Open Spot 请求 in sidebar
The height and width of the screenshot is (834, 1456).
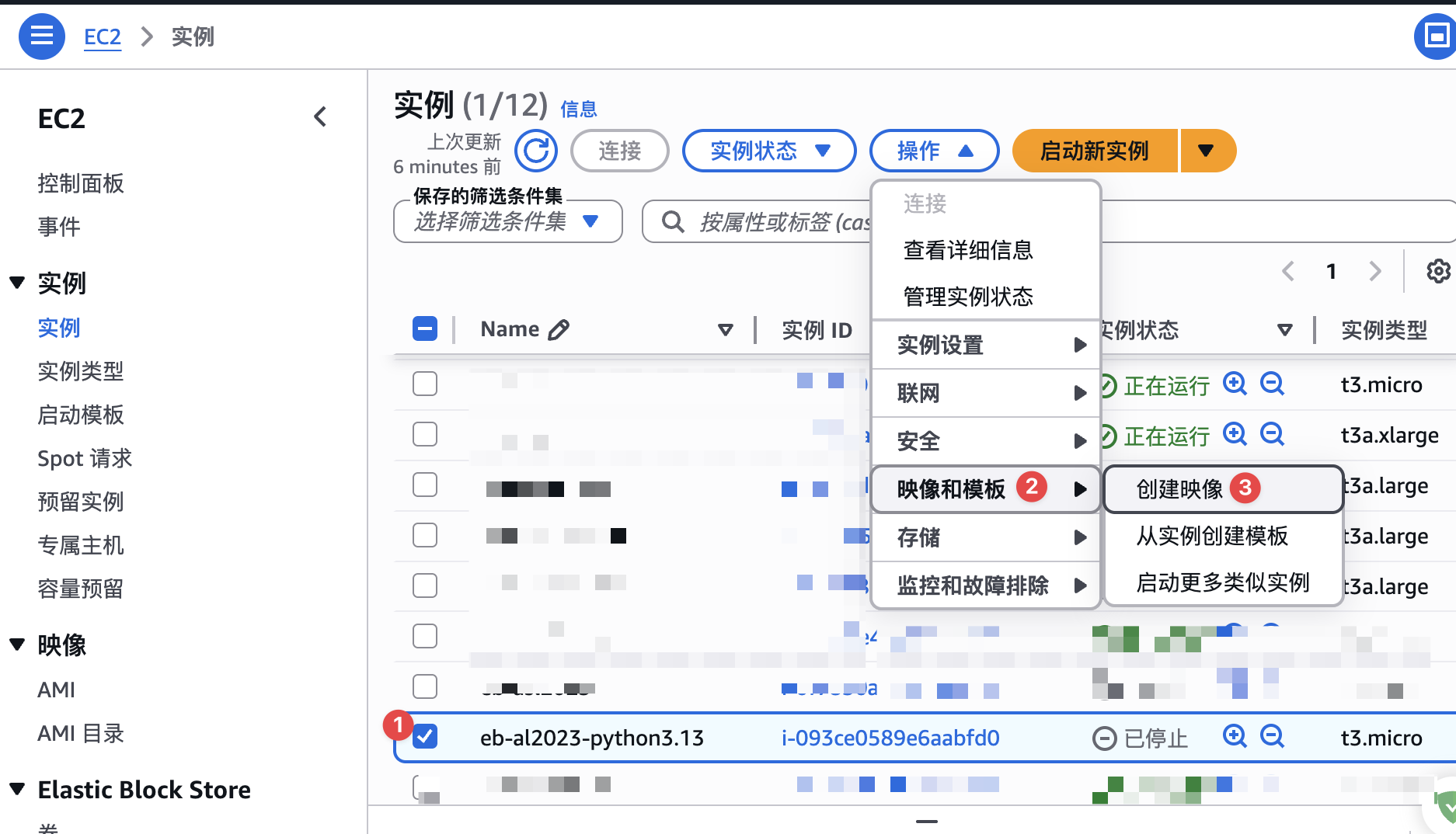[x=85, y=458]
